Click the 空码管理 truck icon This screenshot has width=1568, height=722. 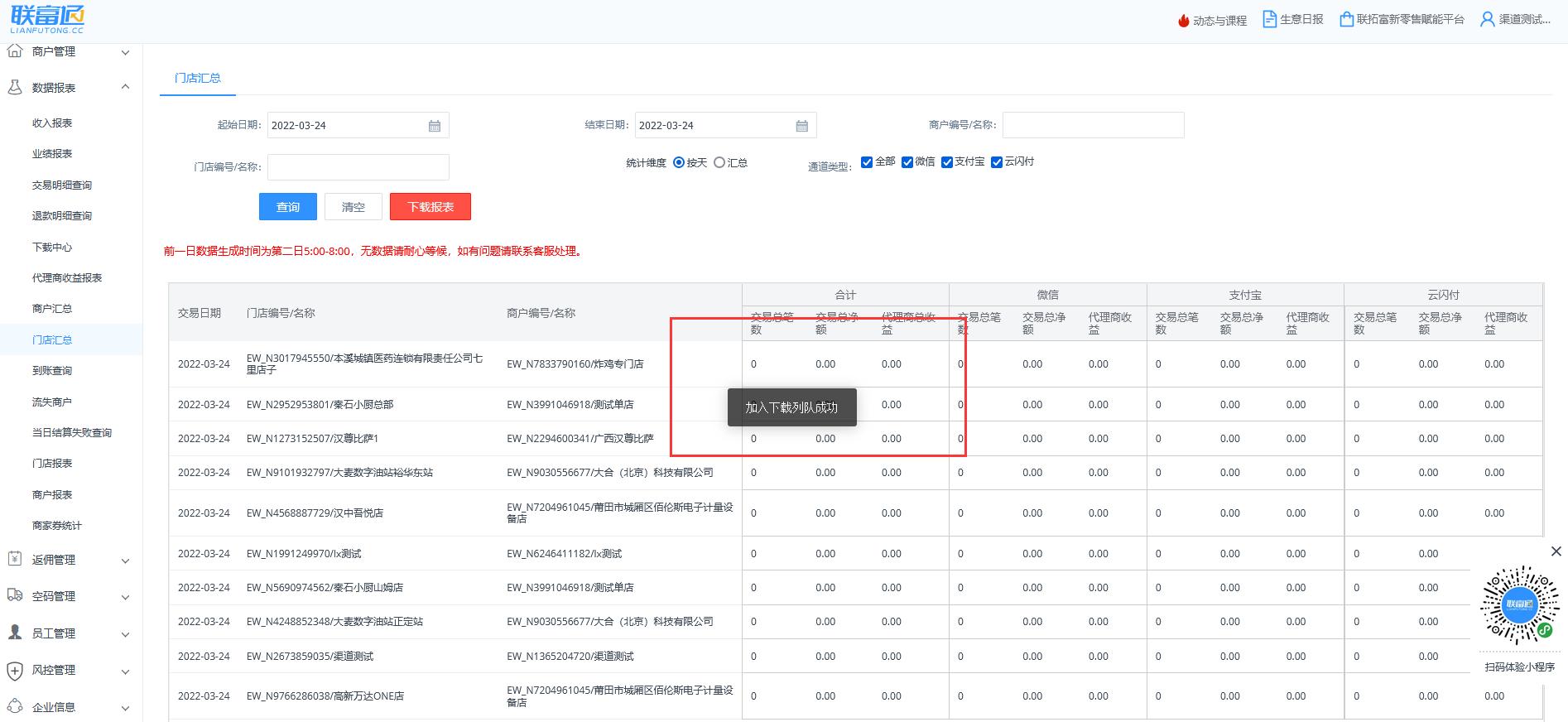[14, 595]
